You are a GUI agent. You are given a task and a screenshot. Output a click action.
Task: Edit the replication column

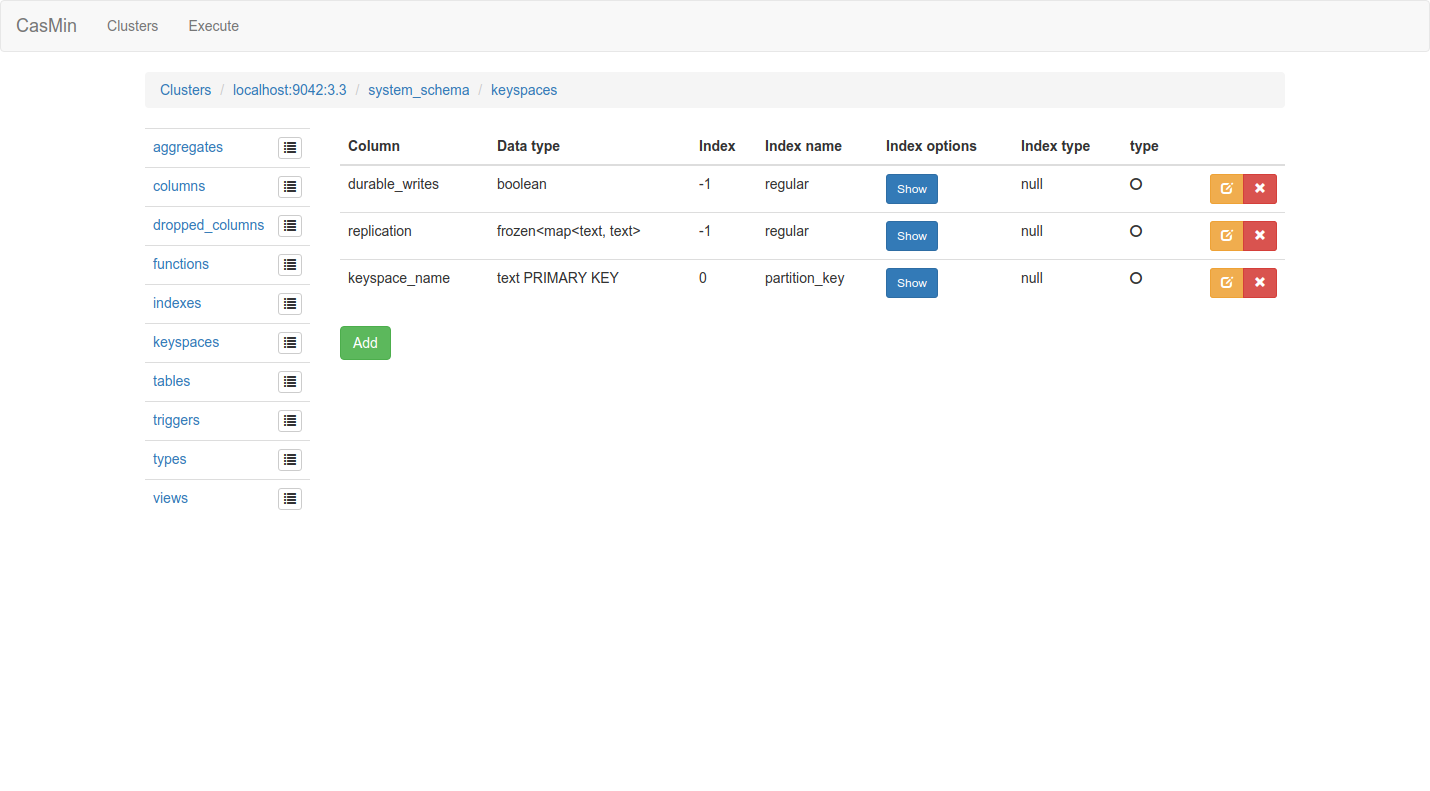click(x=1227, y=236)
